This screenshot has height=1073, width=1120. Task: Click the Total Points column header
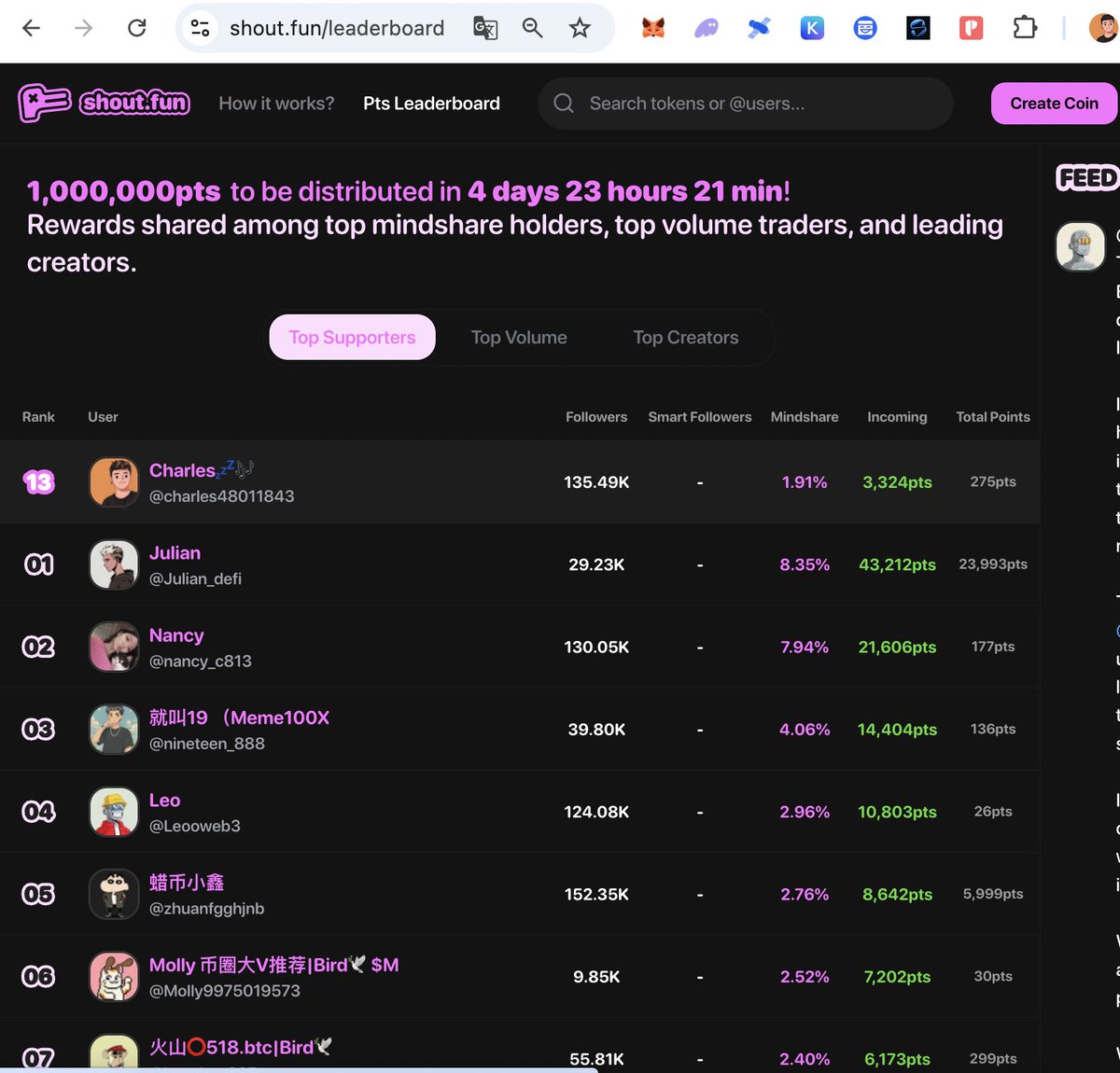click(993, 417)
